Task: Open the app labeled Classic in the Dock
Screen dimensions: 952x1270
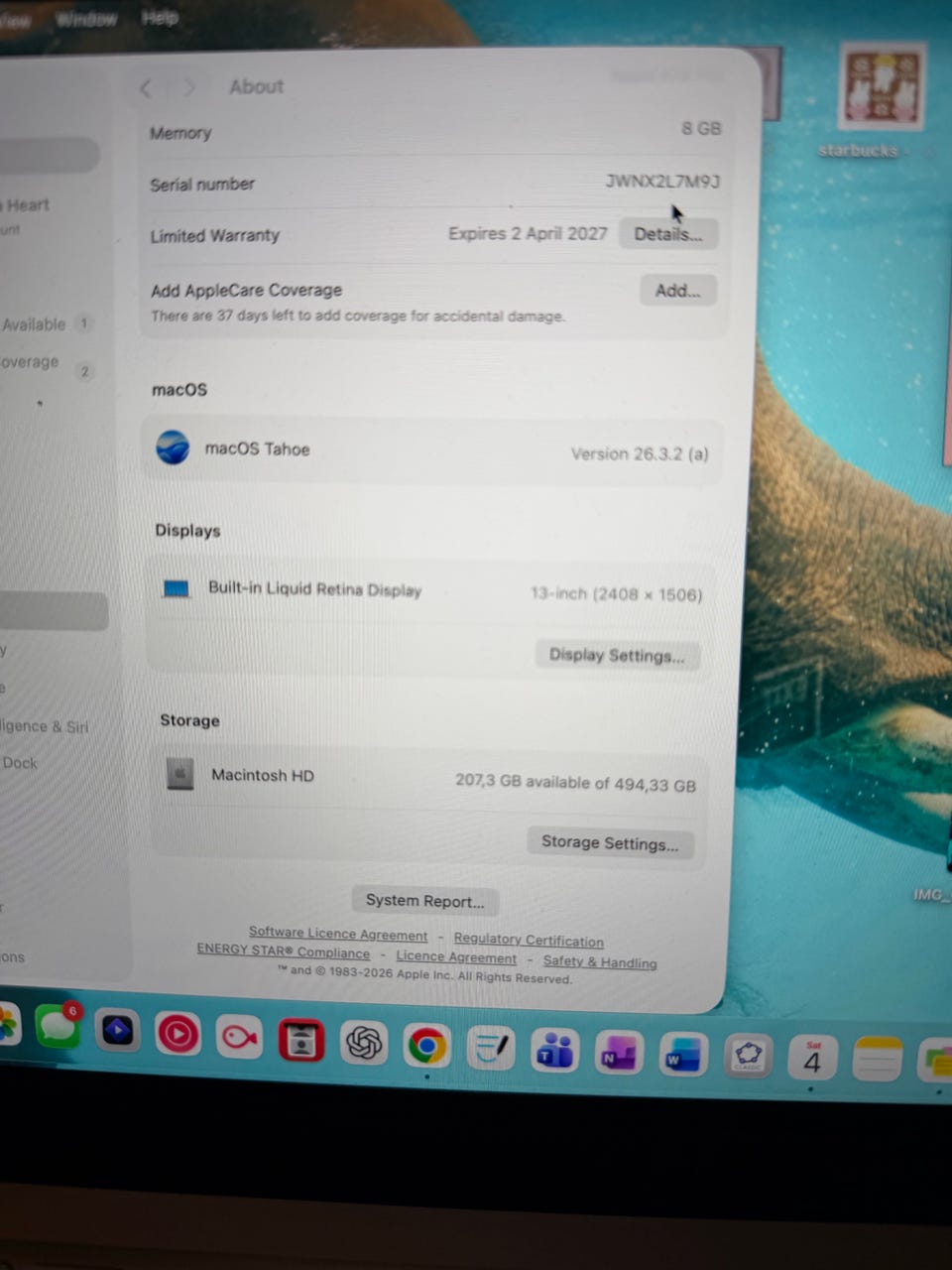Action: (x=749, y=1058)
